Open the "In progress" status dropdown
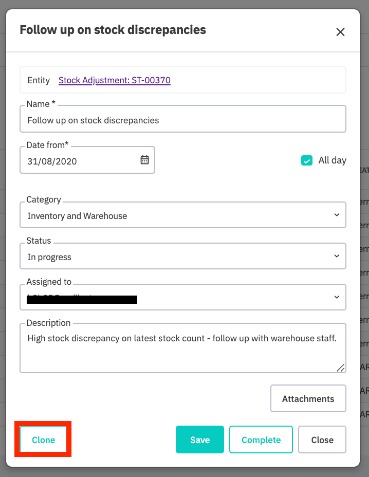The width and height of the screenshot is (369, 477). pyautogui.click(x=183, y=256)
